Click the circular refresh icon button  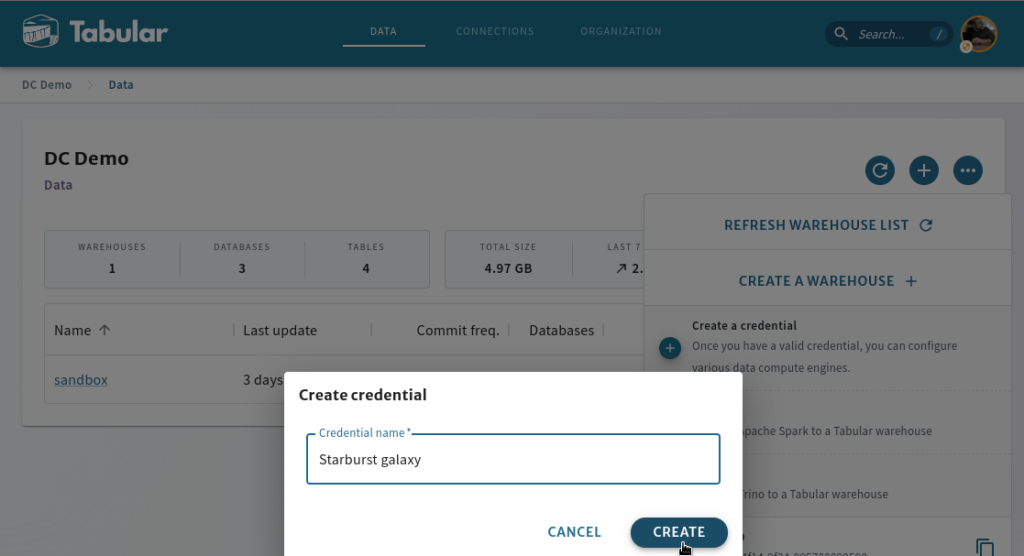click(x=880, y=171)
